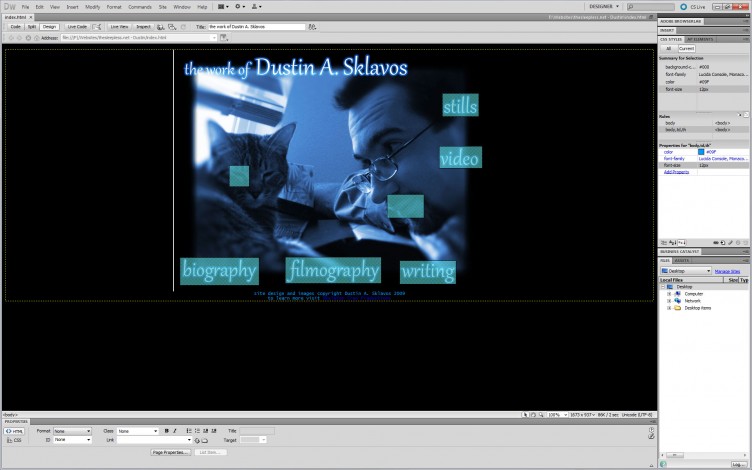Viewport: 752px width, 470px height.
Task: Click the color swatch for #09F
Action: (x=701, y=152)
